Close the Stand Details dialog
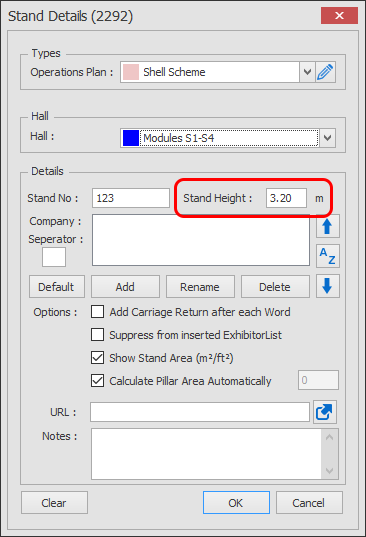This screenshot has height=537, width=366. 339,16
